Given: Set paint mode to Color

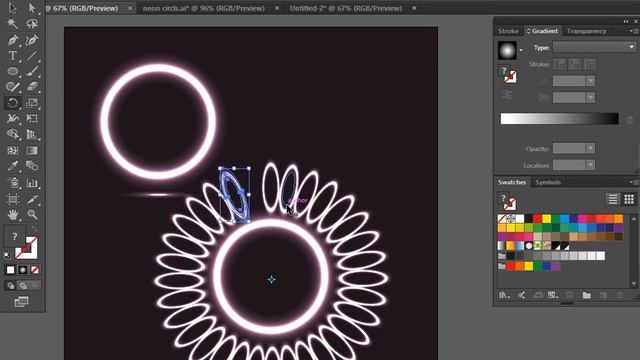Looking at the screenshot, I should click(x=11, y=270).
